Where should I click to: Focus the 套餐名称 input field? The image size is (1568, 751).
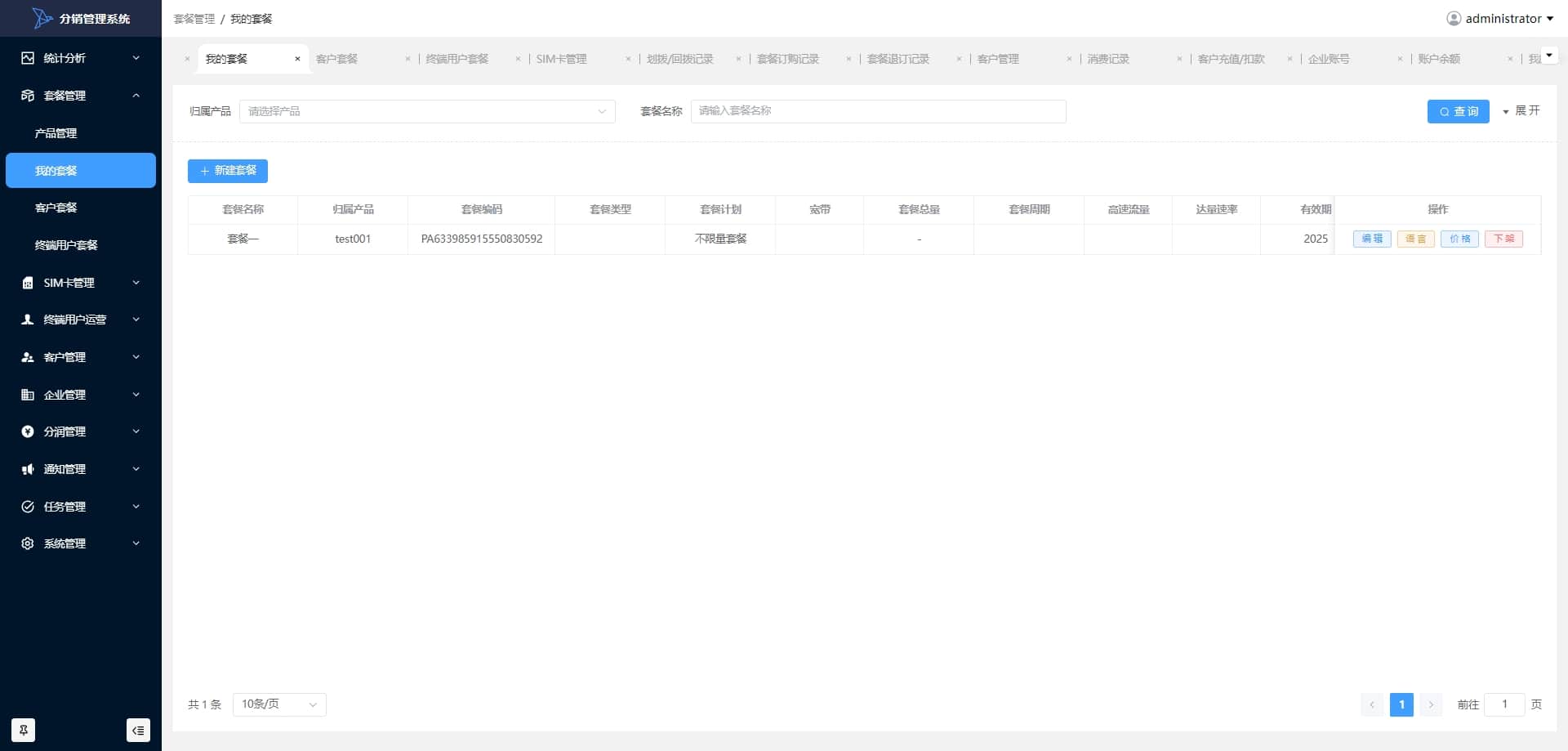click(879, 111)
